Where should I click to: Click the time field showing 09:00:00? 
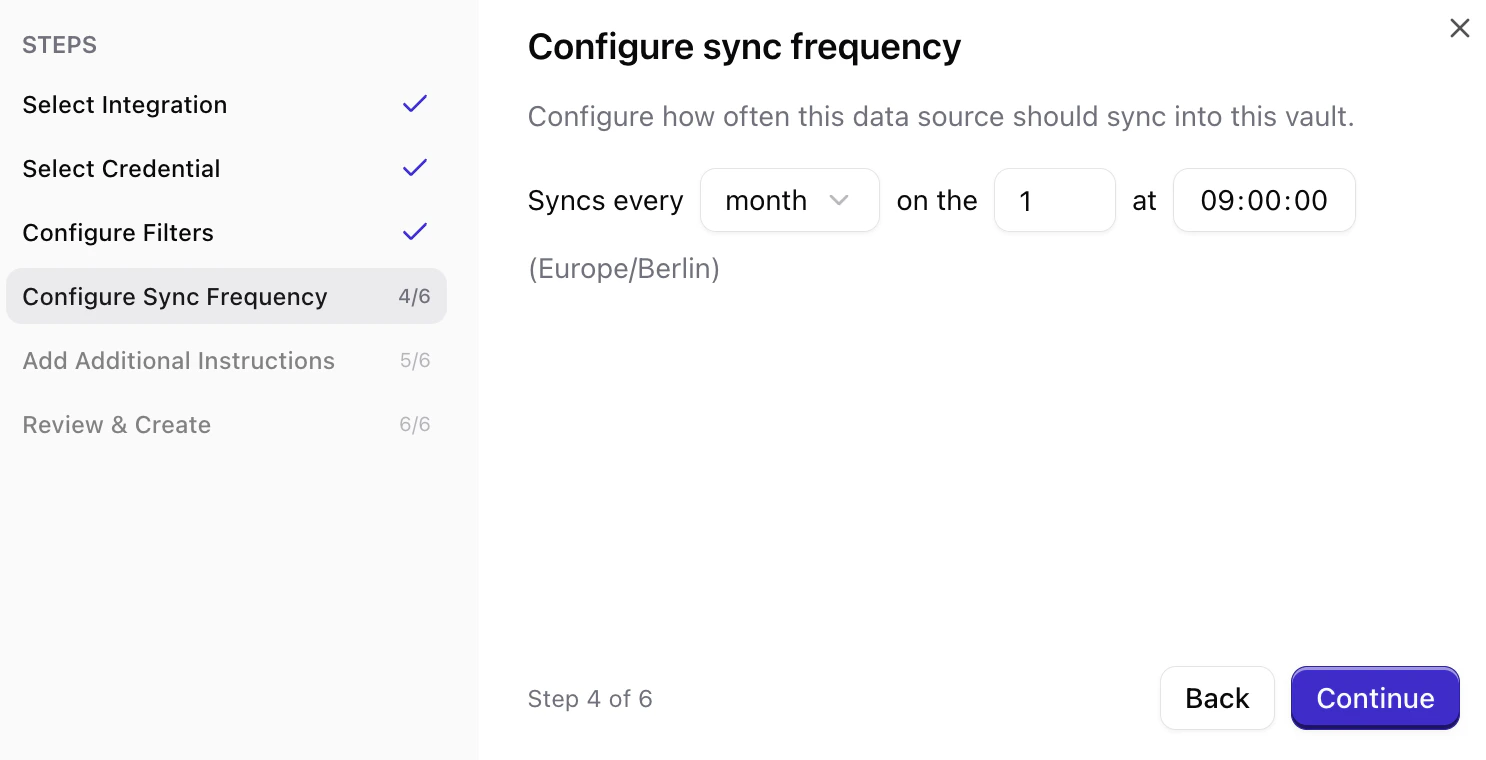pos(1264,200)
